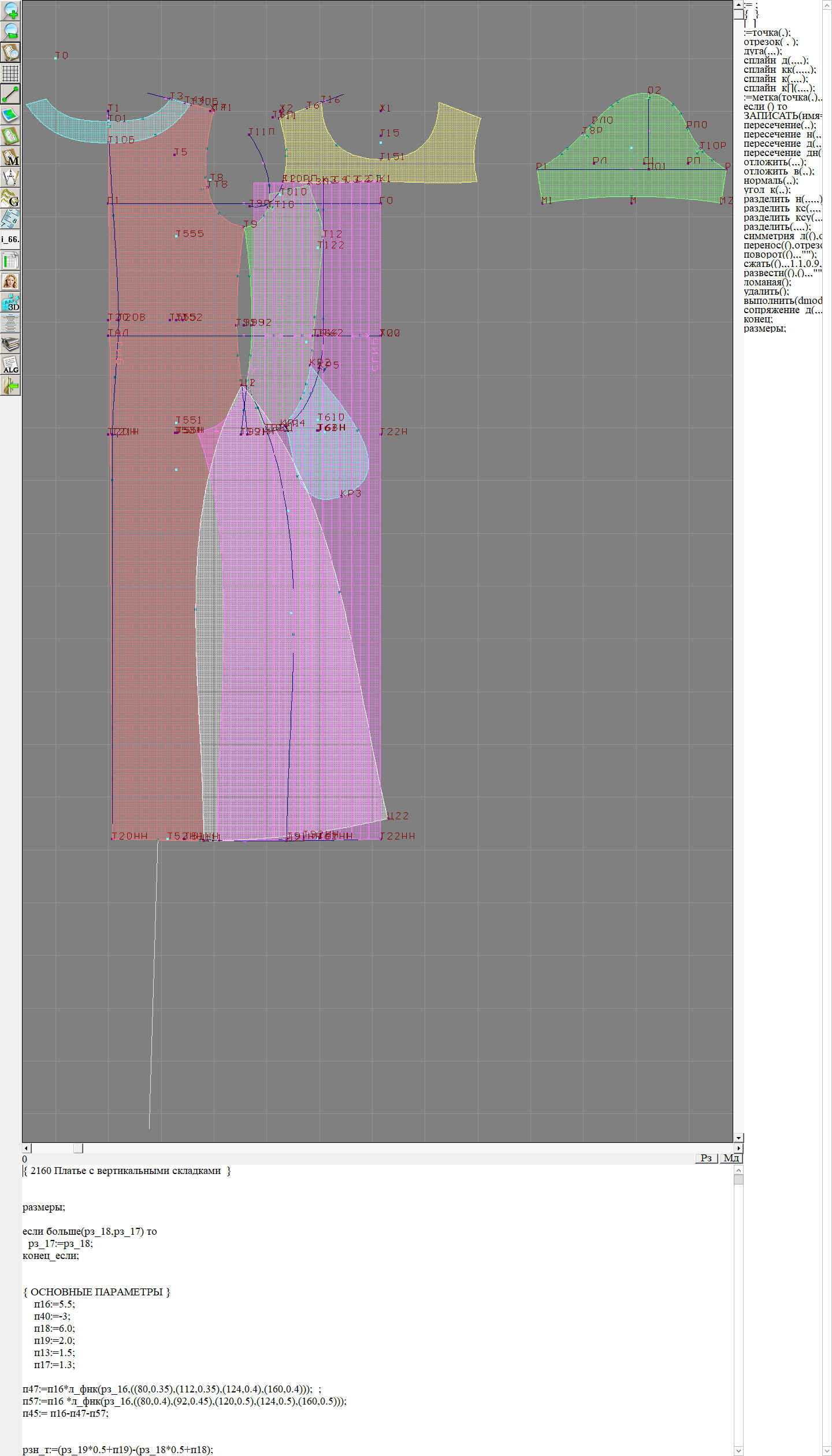Open the pattern pieces M icon
This screenshot has width=832, height=1456.
coord(10,157)
